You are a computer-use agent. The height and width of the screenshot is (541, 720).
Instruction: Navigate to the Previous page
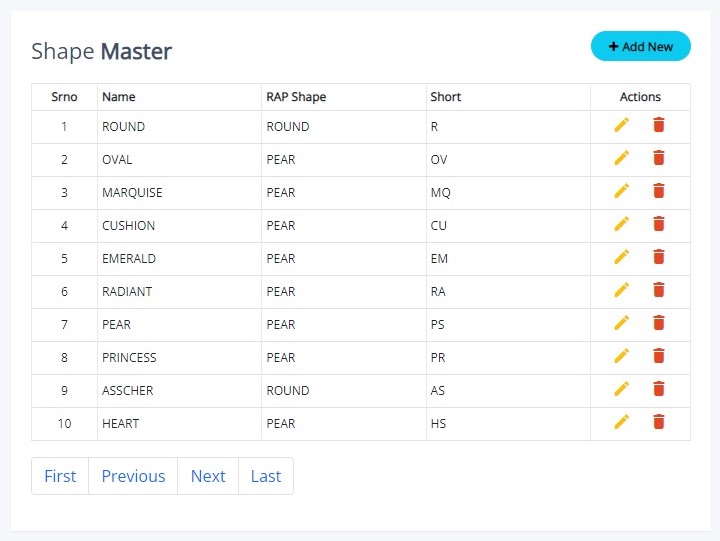[x=133, y=476]
